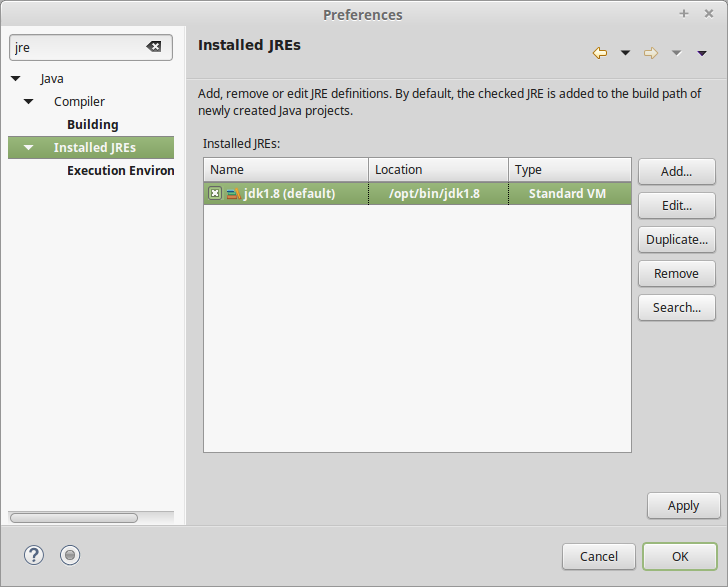Click the oomph preference recorder icon
Viewport: 728px width, 587px height.
[x=70, y=555]
